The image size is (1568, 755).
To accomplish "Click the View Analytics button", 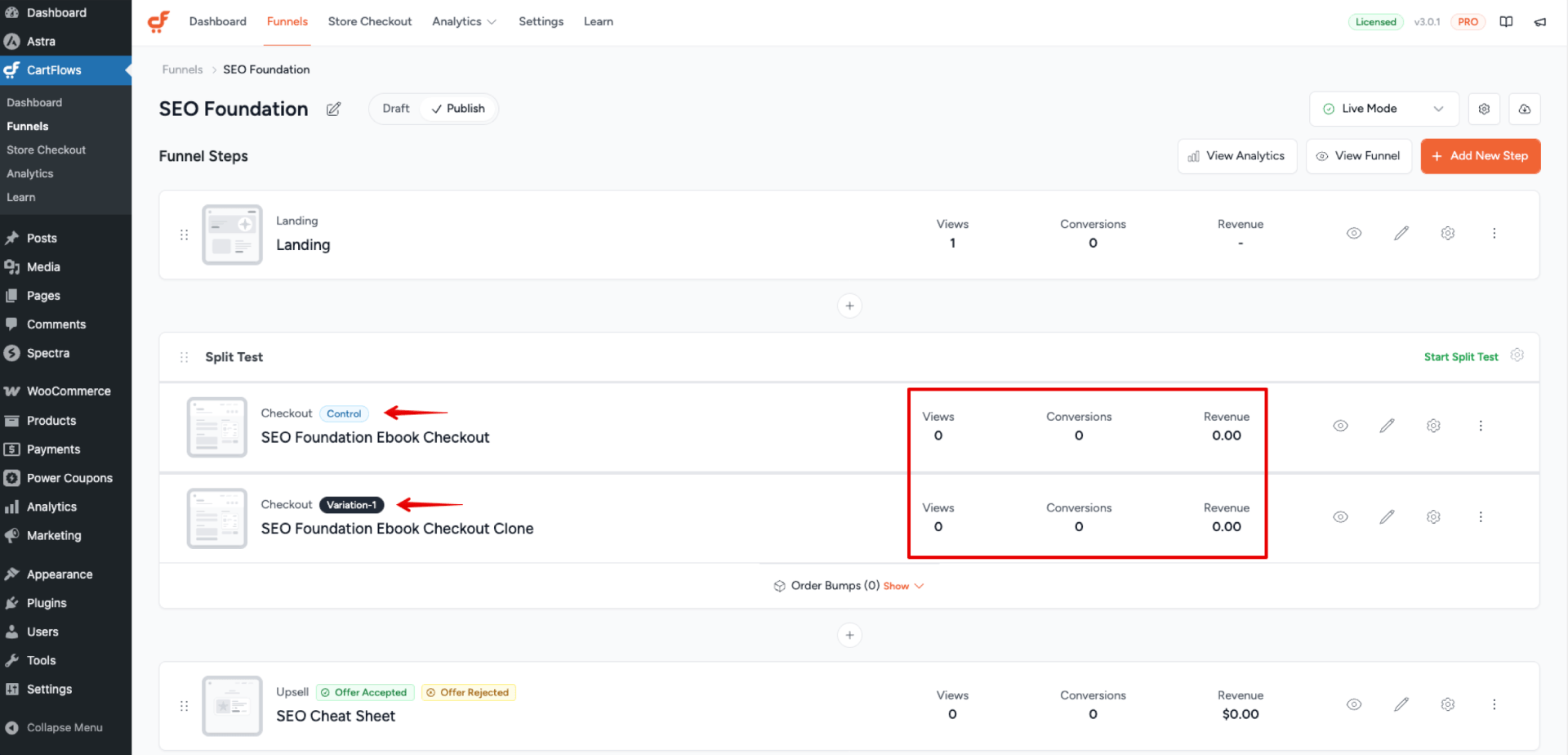I will [x=1237, y=156].
